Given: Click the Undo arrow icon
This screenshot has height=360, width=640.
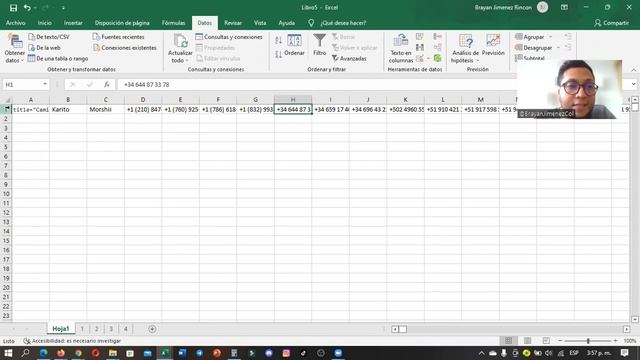Looking at the screenshot, I should point(27,8).
